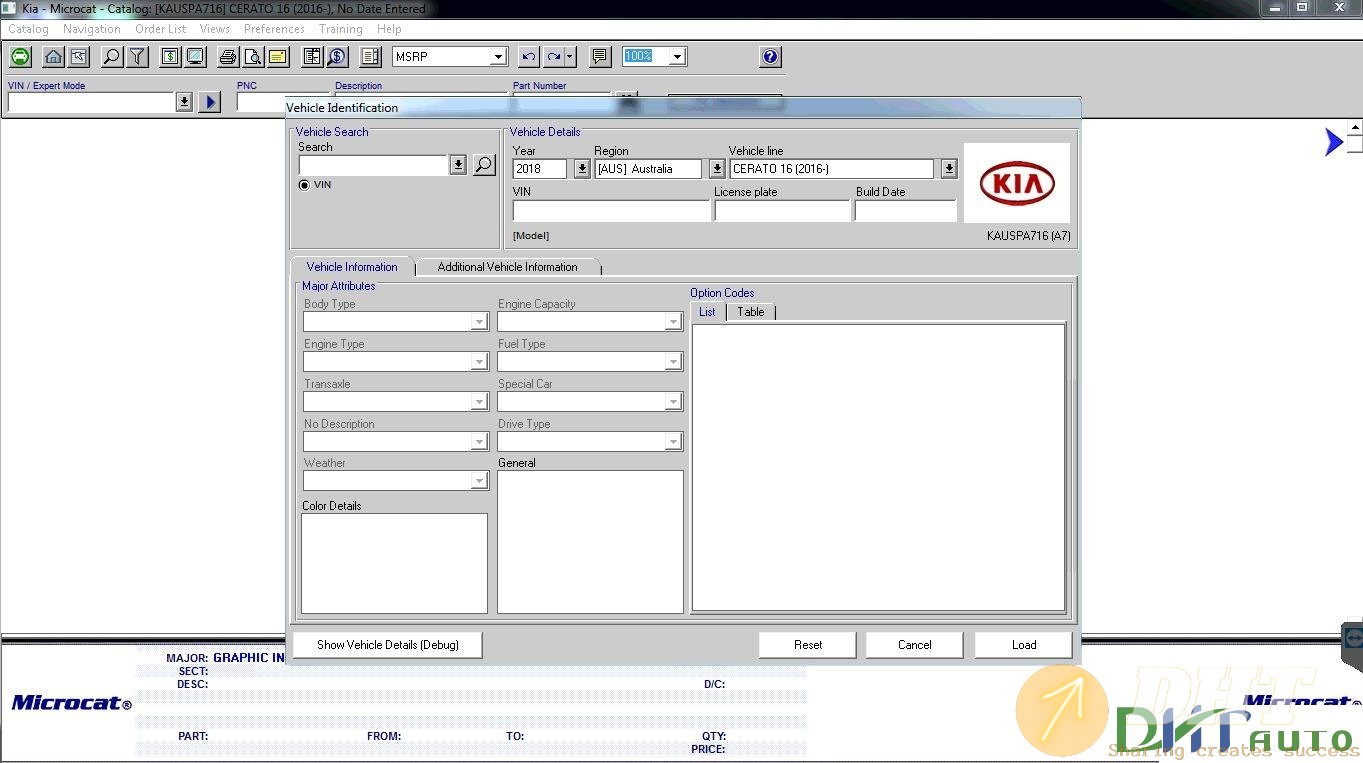
Task: Click the order list document icon
Action: pyautogui.click(x=312, y=57)
